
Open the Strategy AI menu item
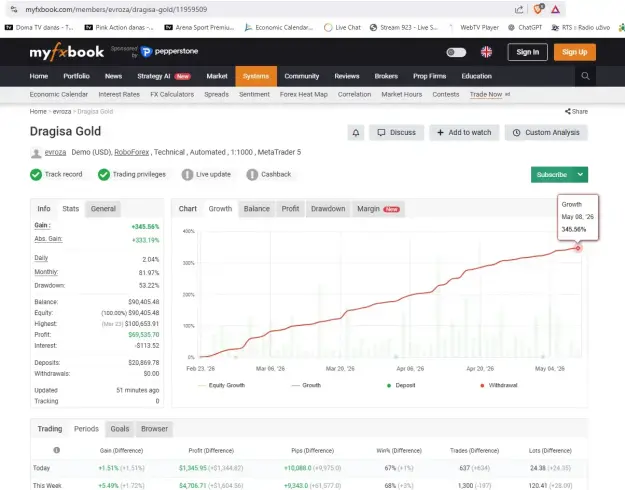pyautogui.click(x=164, y=76)
